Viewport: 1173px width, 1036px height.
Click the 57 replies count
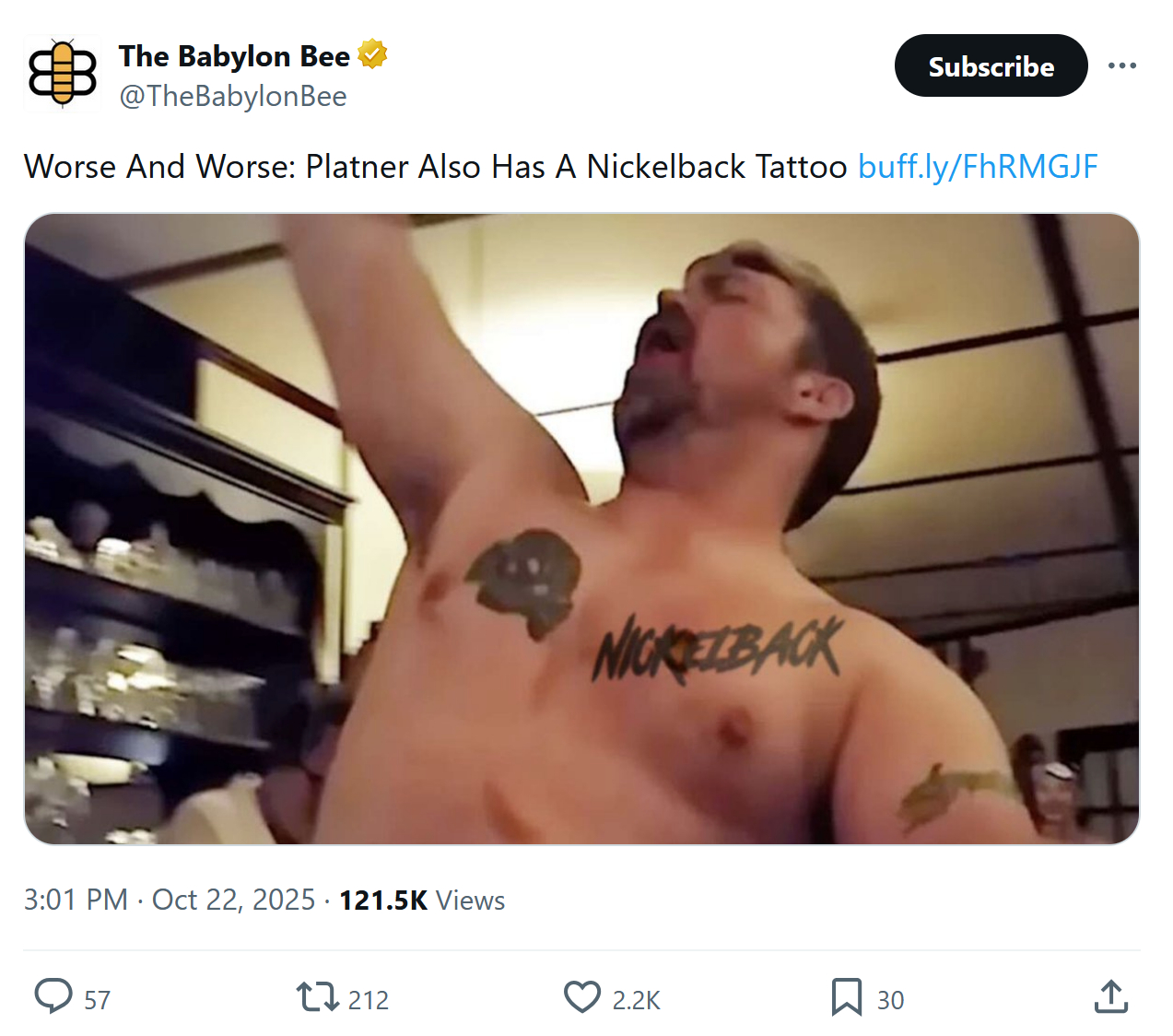[98, 1000]
